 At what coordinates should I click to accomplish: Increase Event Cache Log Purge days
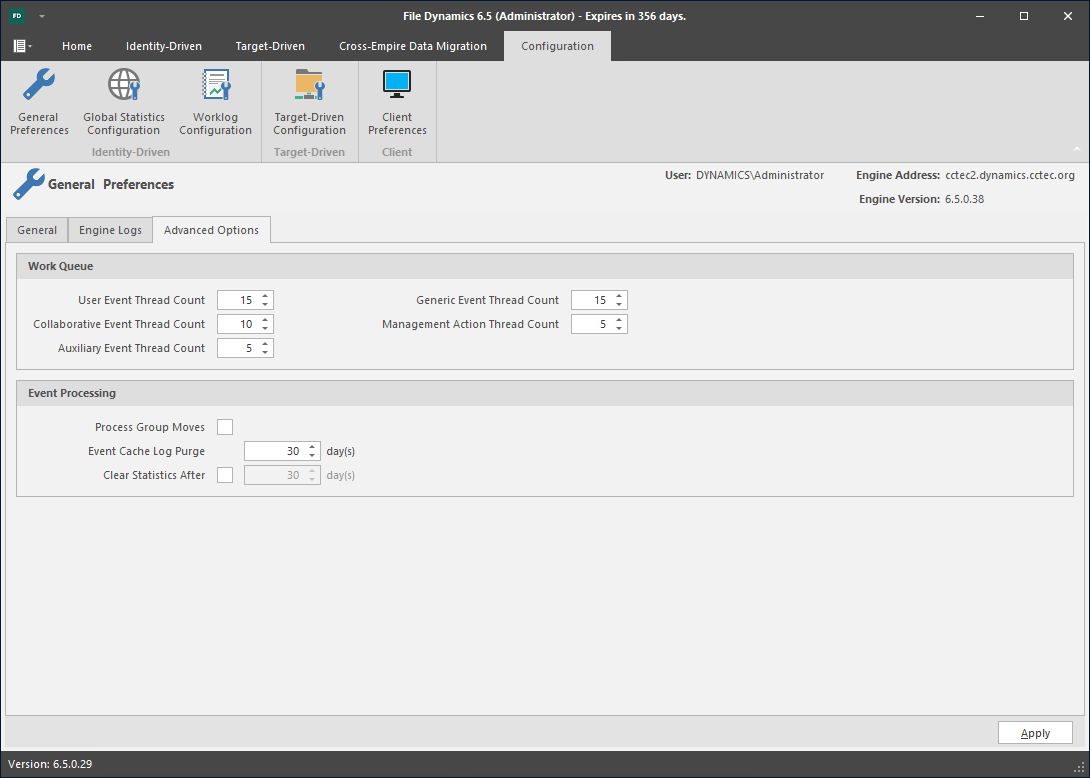point(312,447)
